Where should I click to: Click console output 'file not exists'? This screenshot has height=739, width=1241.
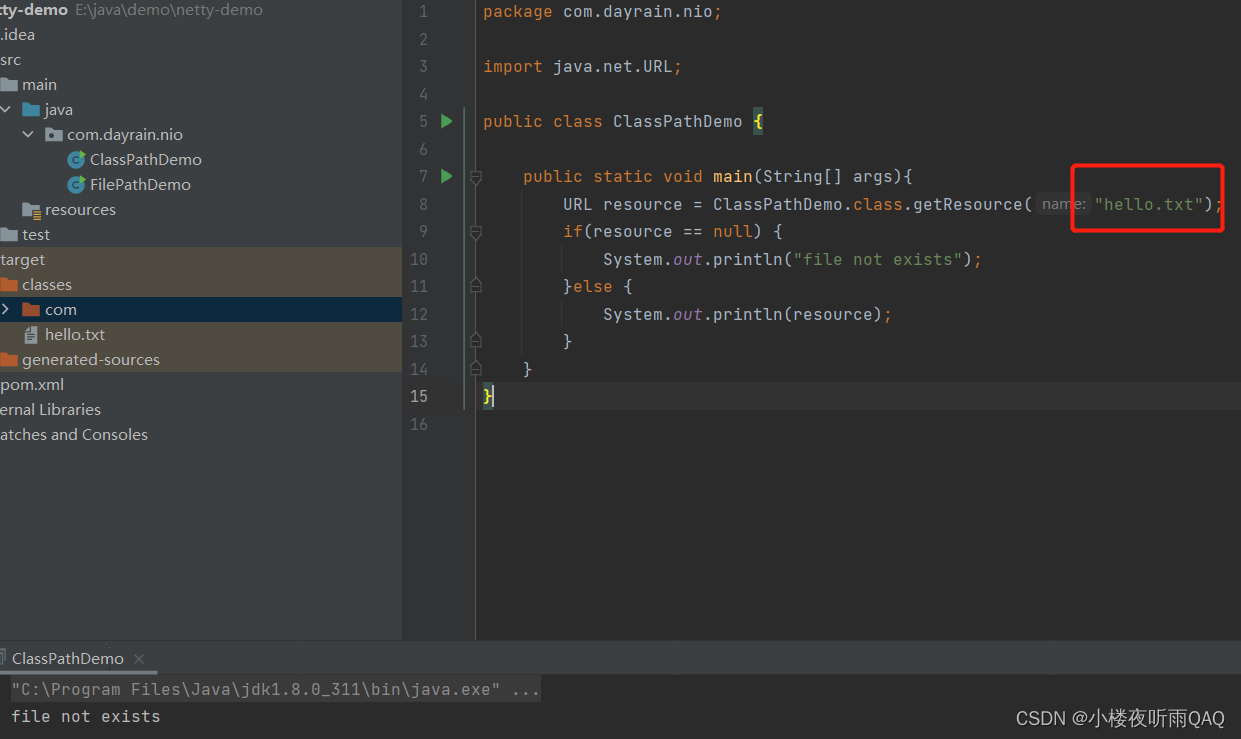click(x=86, y=717)
